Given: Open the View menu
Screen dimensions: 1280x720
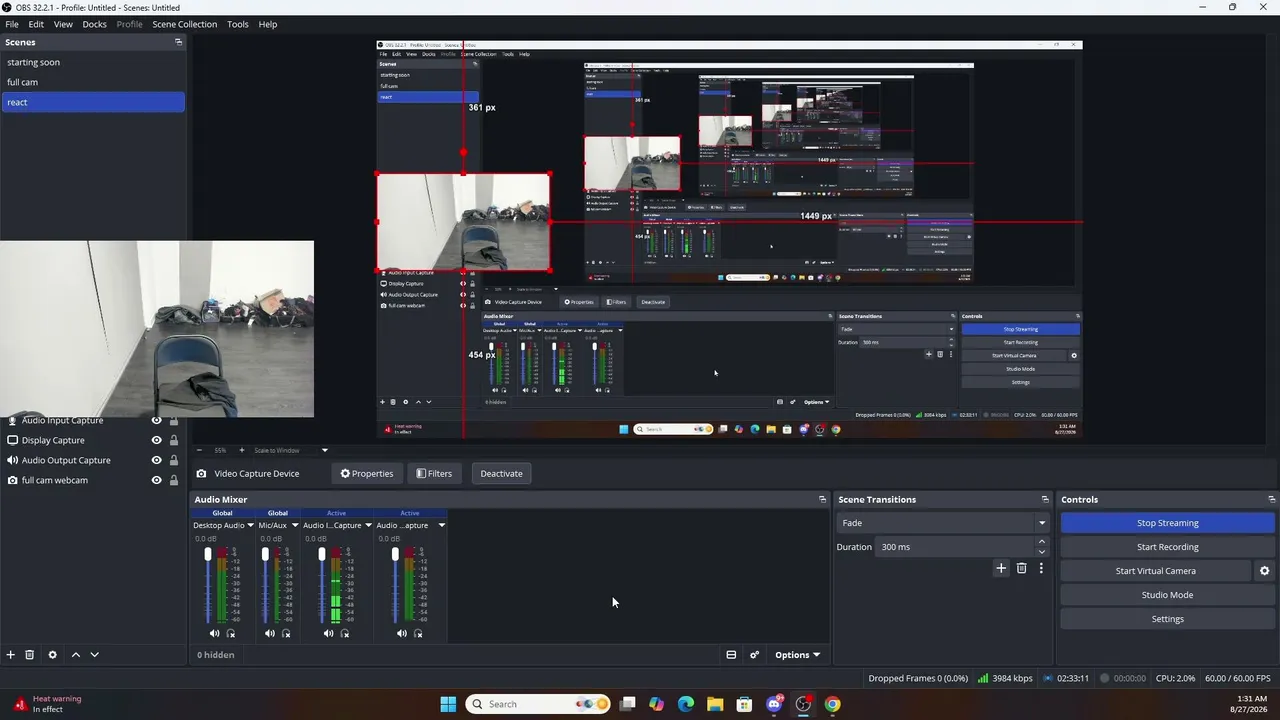Looking at the screenshot, I should click(63, 24).
